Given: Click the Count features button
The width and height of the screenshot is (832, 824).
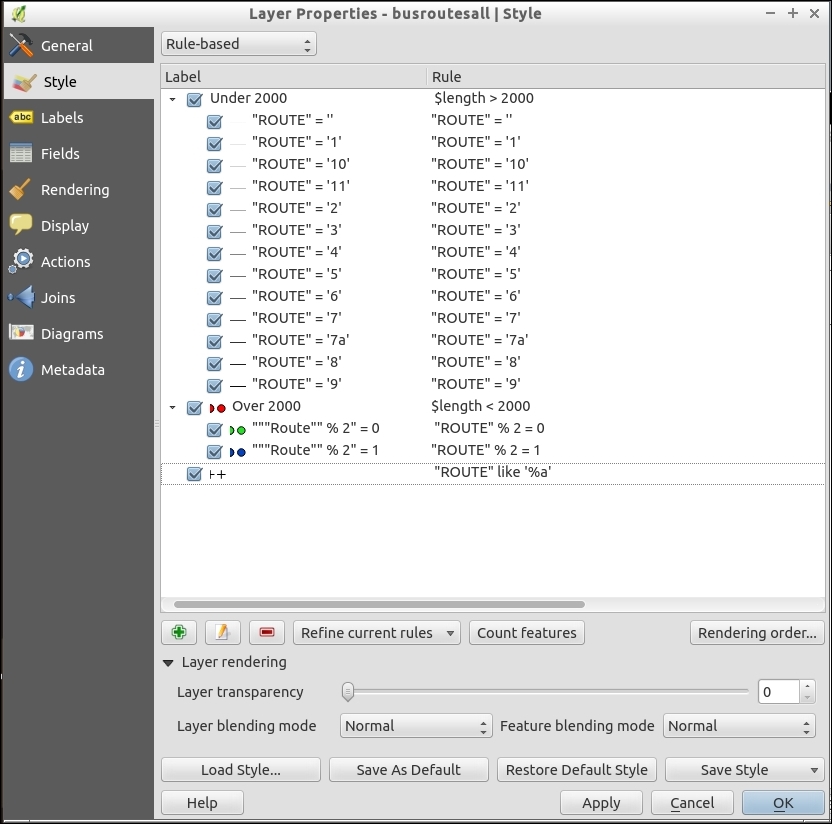Looking at the screenshot, I should click(x=526, y=632).
